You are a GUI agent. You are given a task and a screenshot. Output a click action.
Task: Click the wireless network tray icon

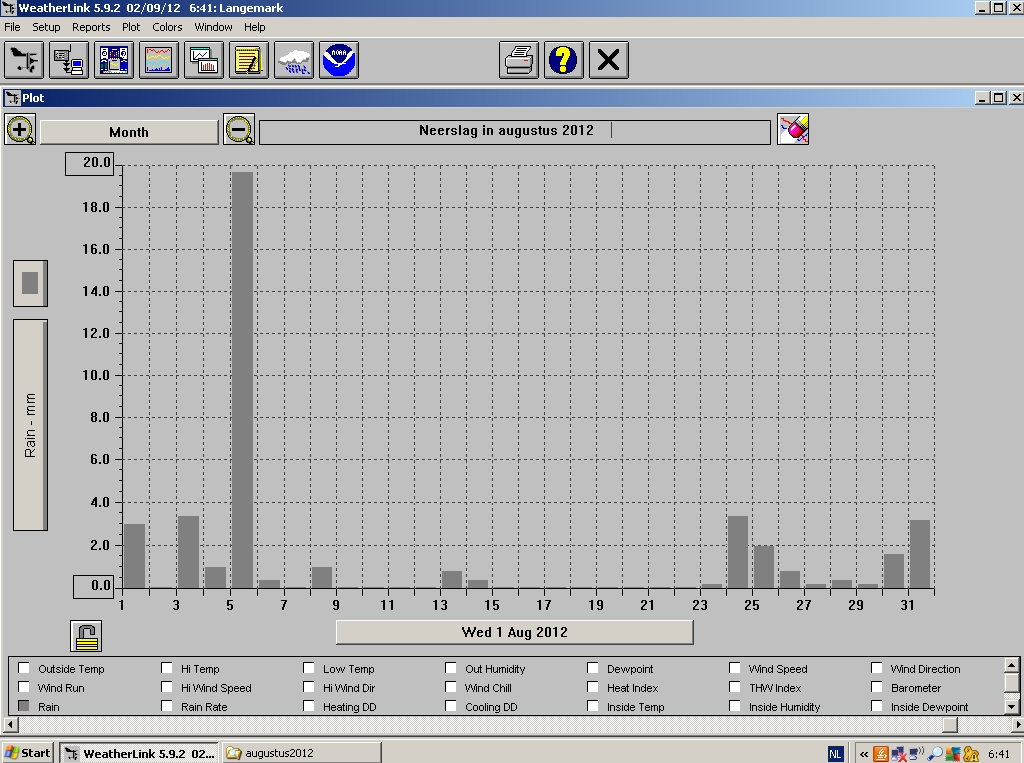(x=916, y=754)
